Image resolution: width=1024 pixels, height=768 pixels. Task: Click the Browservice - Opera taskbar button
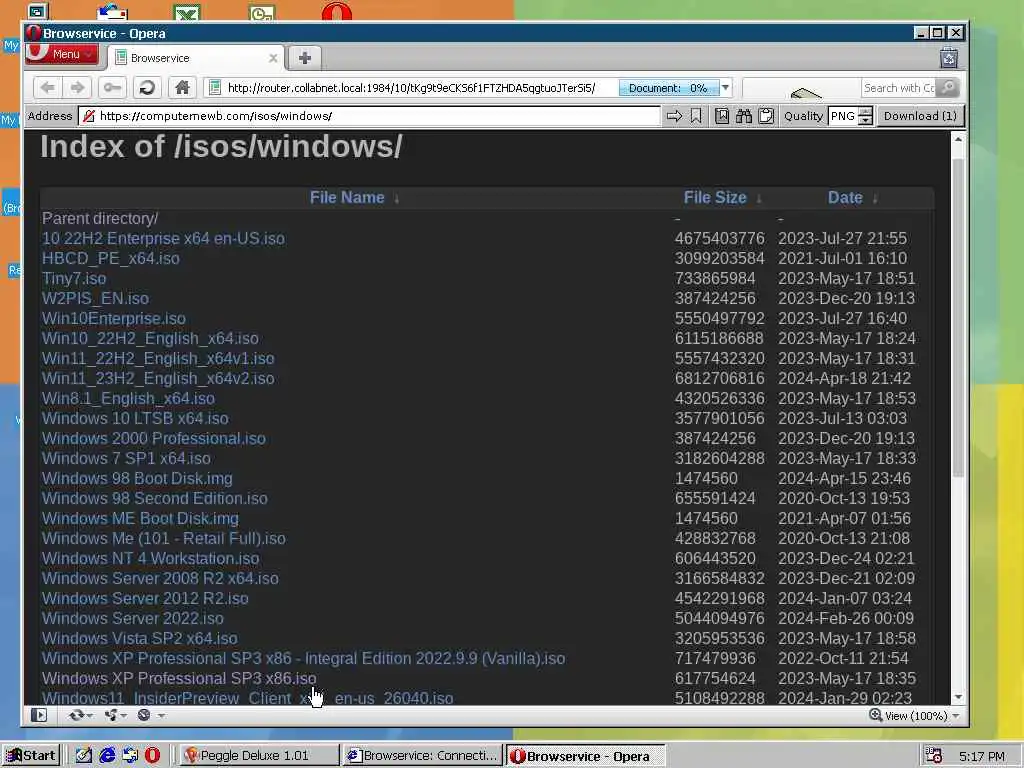click(x=586, y=756)
